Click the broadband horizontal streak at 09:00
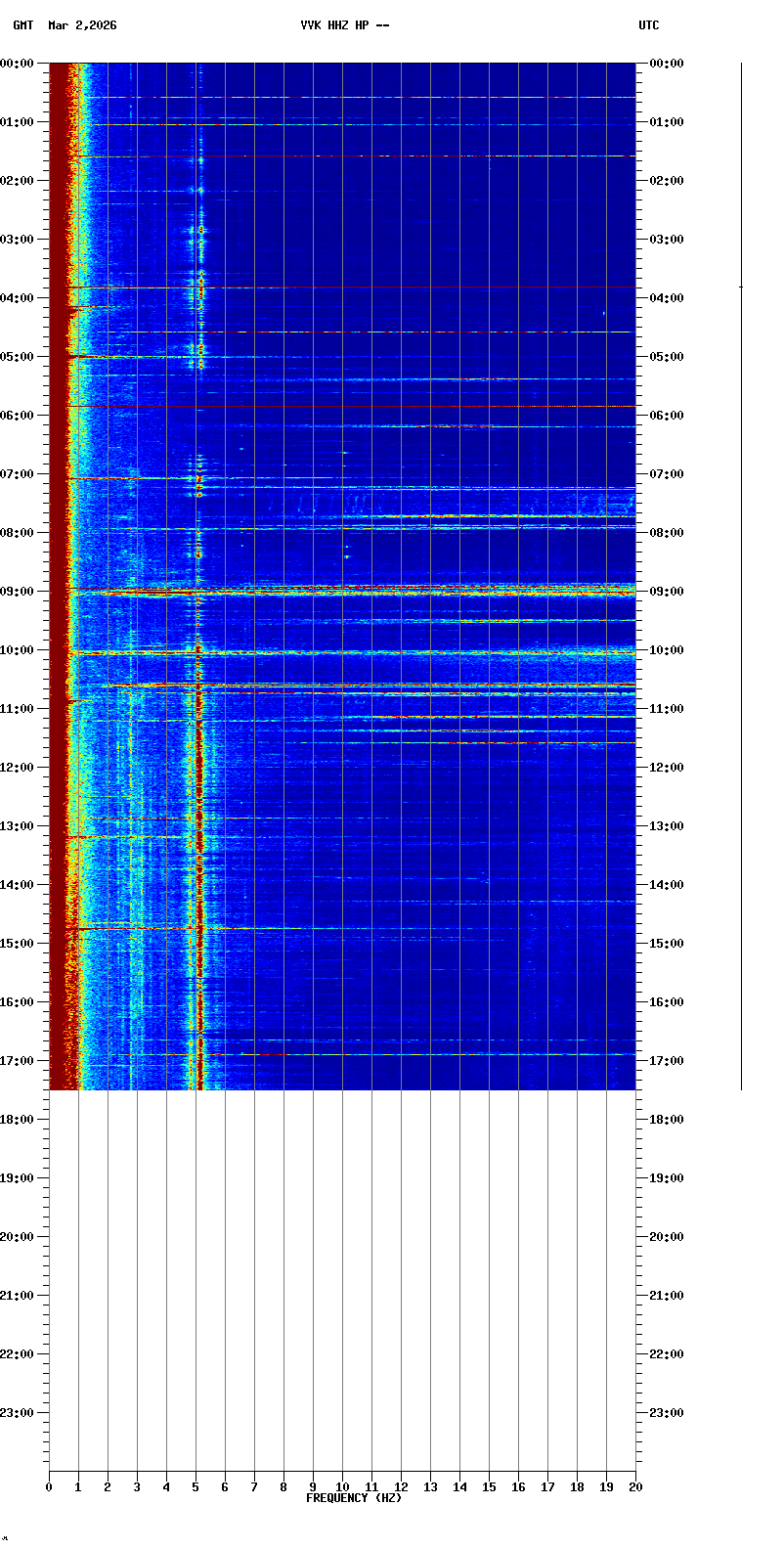 click(391, 593)
